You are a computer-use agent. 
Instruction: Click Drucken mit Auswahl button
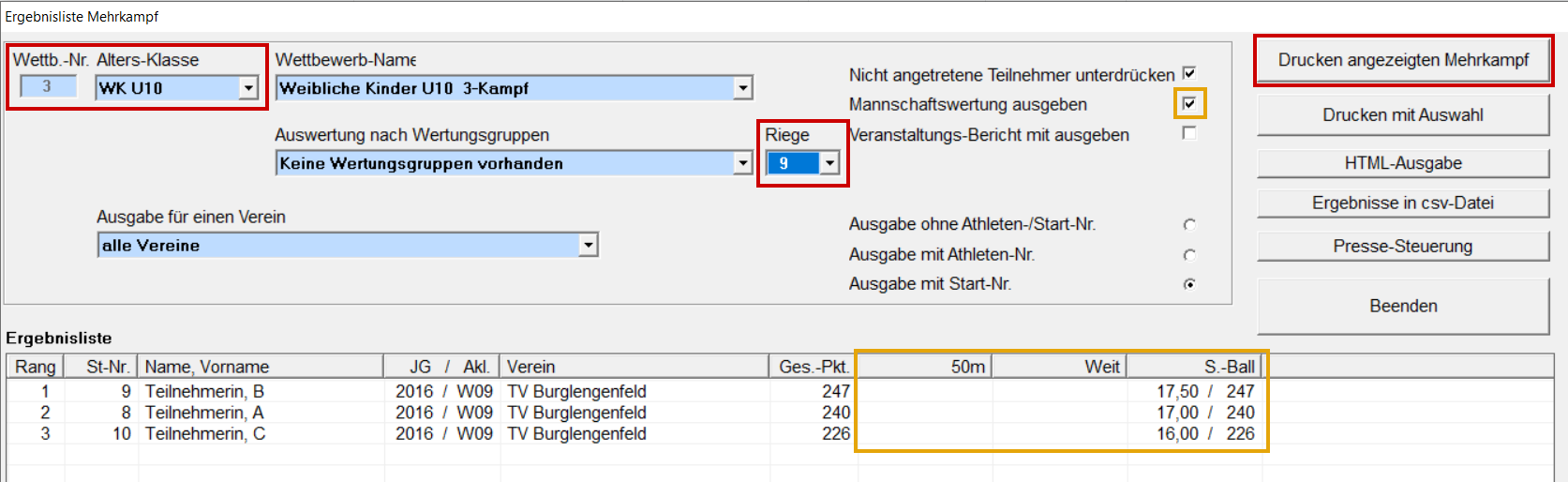click(1402, 115)
